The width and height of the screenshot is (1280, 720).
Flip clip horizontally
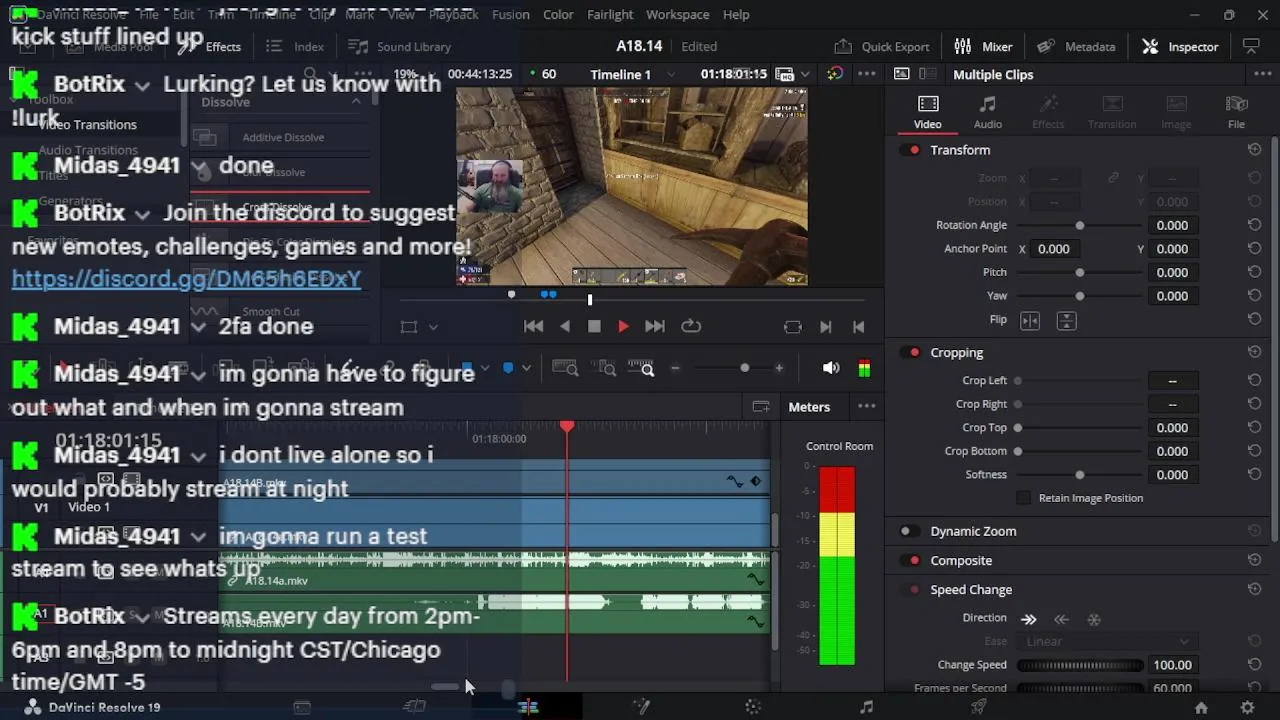pos(1030,320)
